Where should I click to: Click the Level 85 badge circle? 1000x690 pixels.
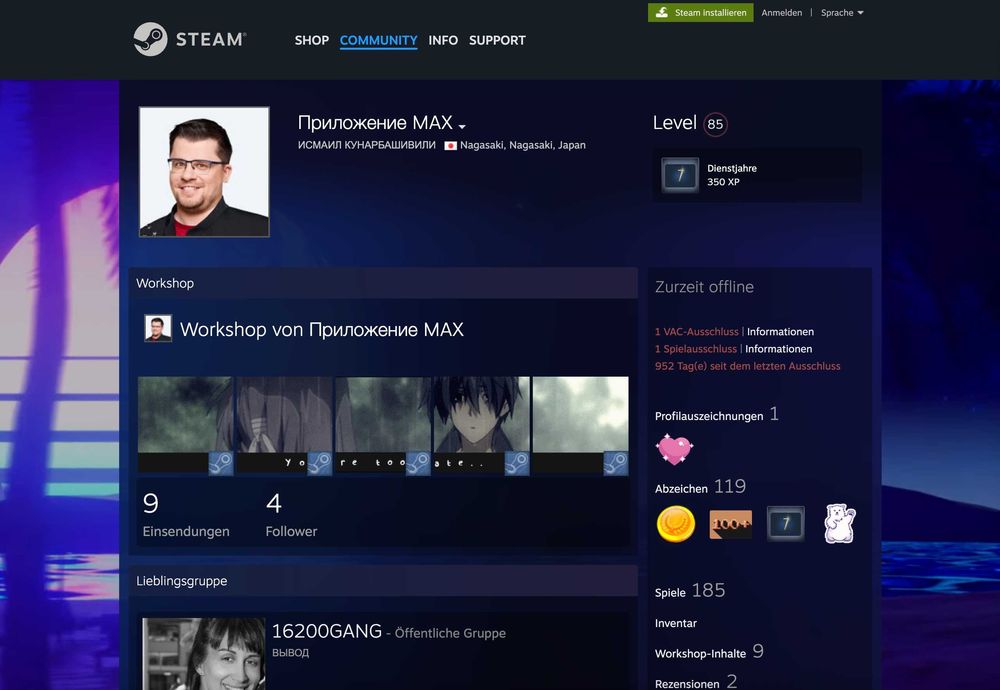(715, 124)
